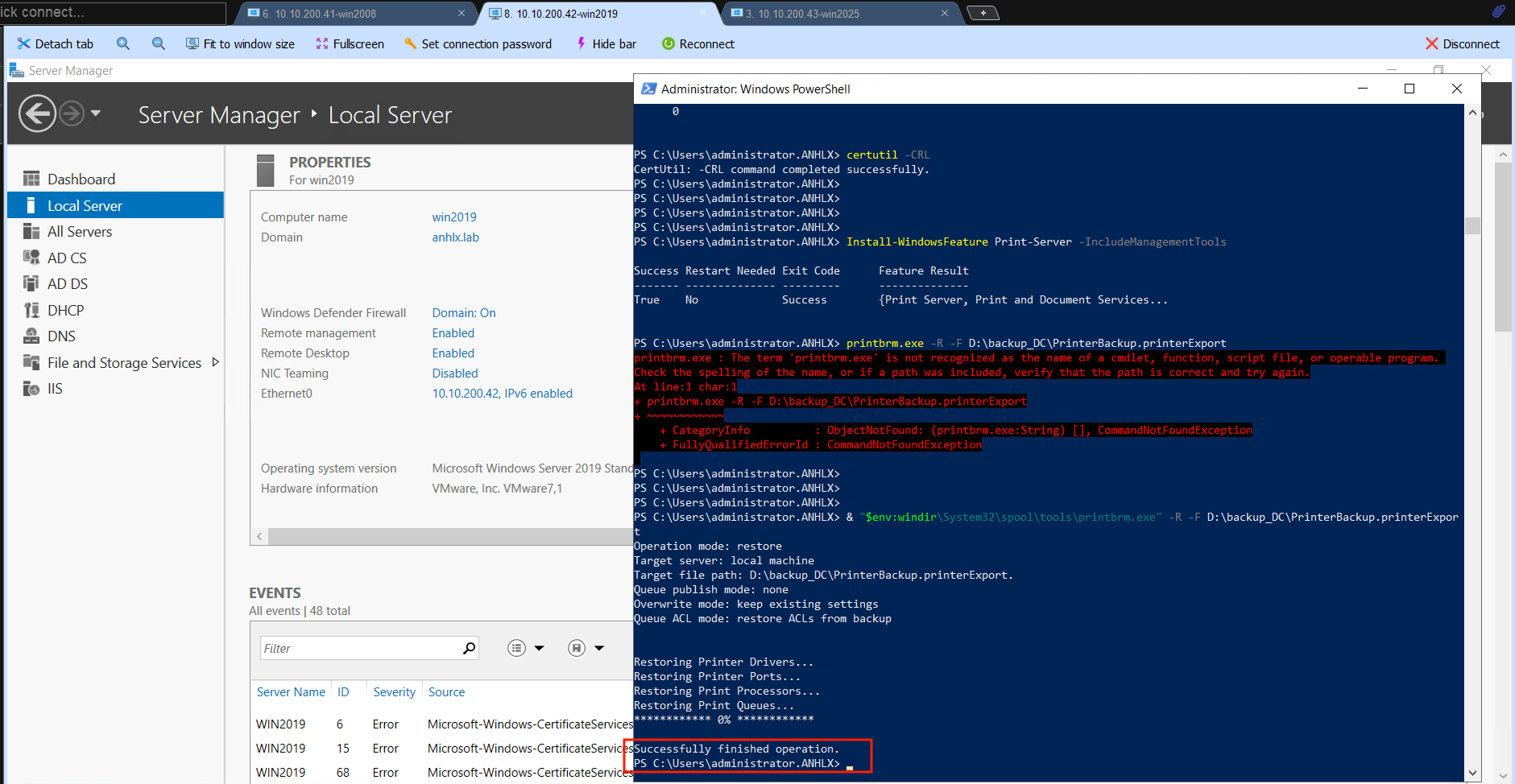Select the event row with ID 68
1515x784 pixels.
tap(442, 772)
